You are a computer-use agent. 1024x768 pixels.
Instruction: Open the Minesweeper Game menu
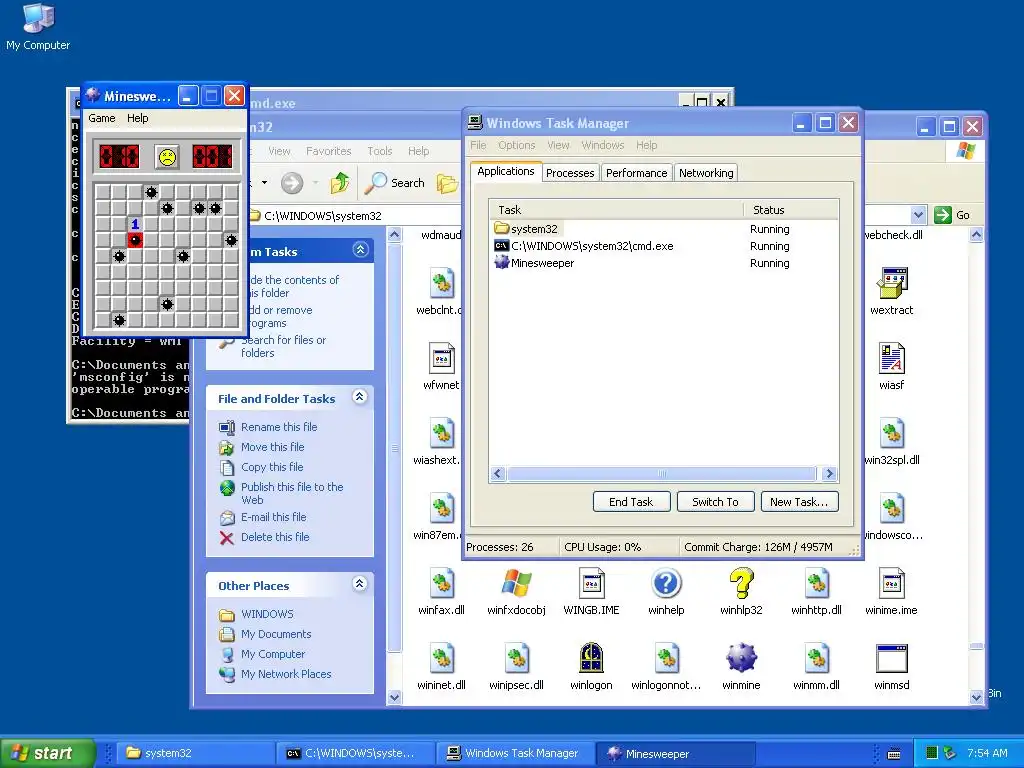[102, 118]
